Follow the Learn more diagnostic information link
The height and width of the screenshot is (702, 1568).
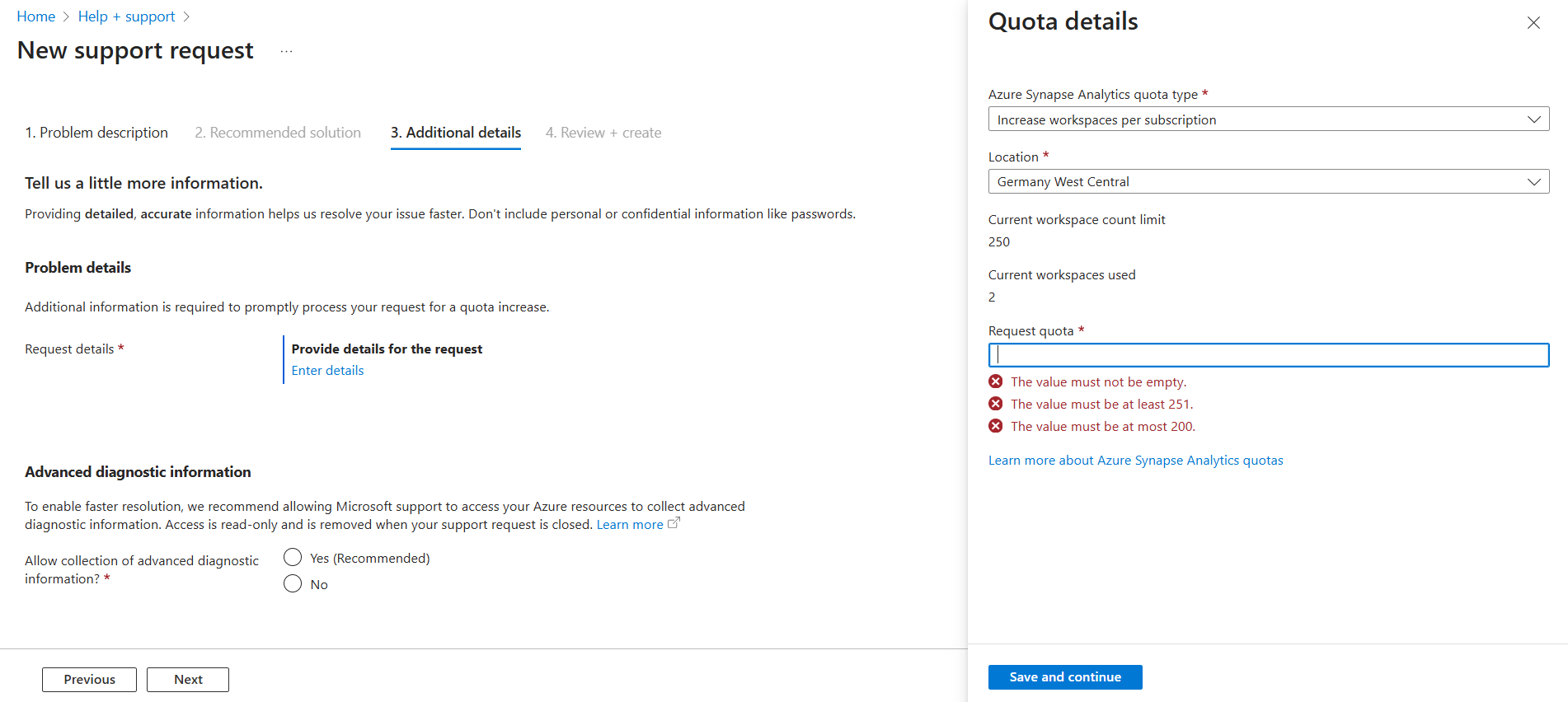pyautogui.click(x=630, y=525)
